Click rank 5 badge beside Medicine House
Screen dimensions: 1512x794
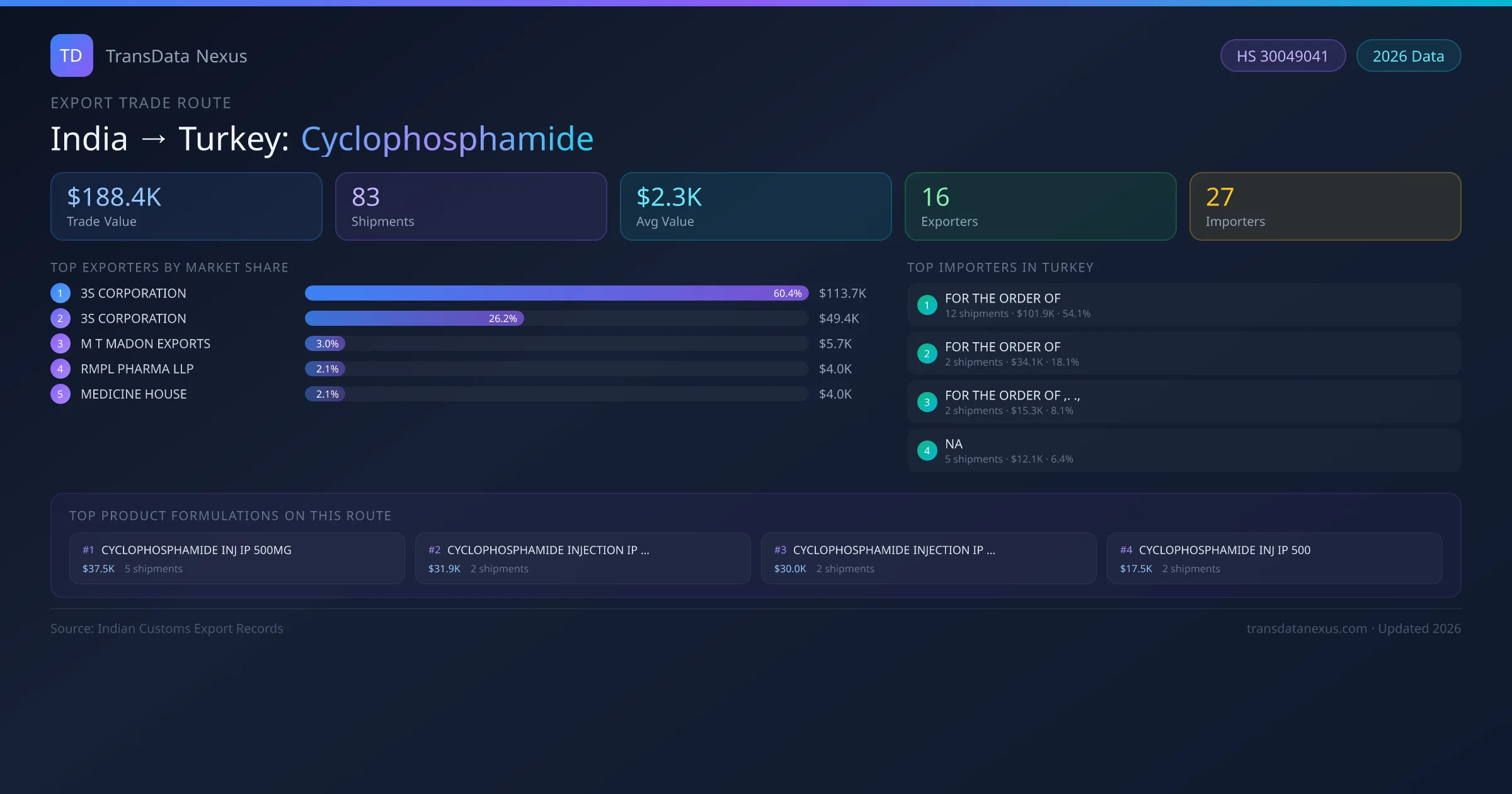tap(60, 394)
